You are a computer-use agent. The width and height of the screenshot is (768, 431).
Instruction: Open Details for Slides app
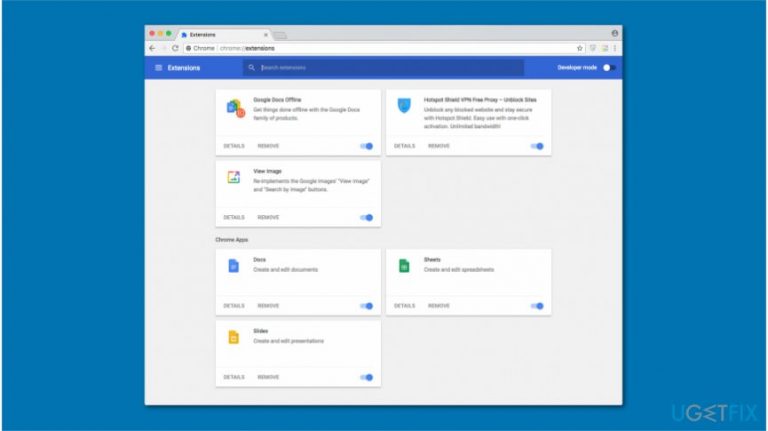(x=234, y=377)
